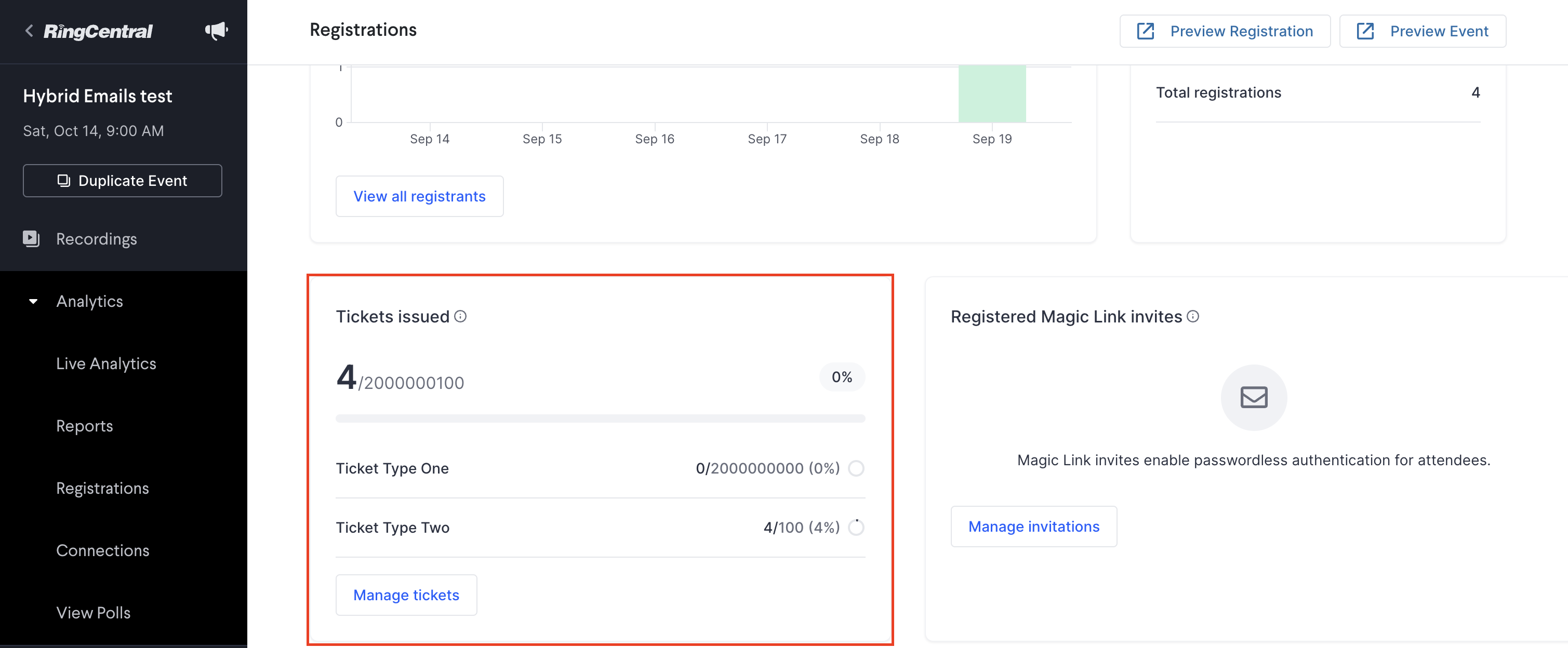
Task: Open Connections in the sidebar
Action: [x=102, y=551]
